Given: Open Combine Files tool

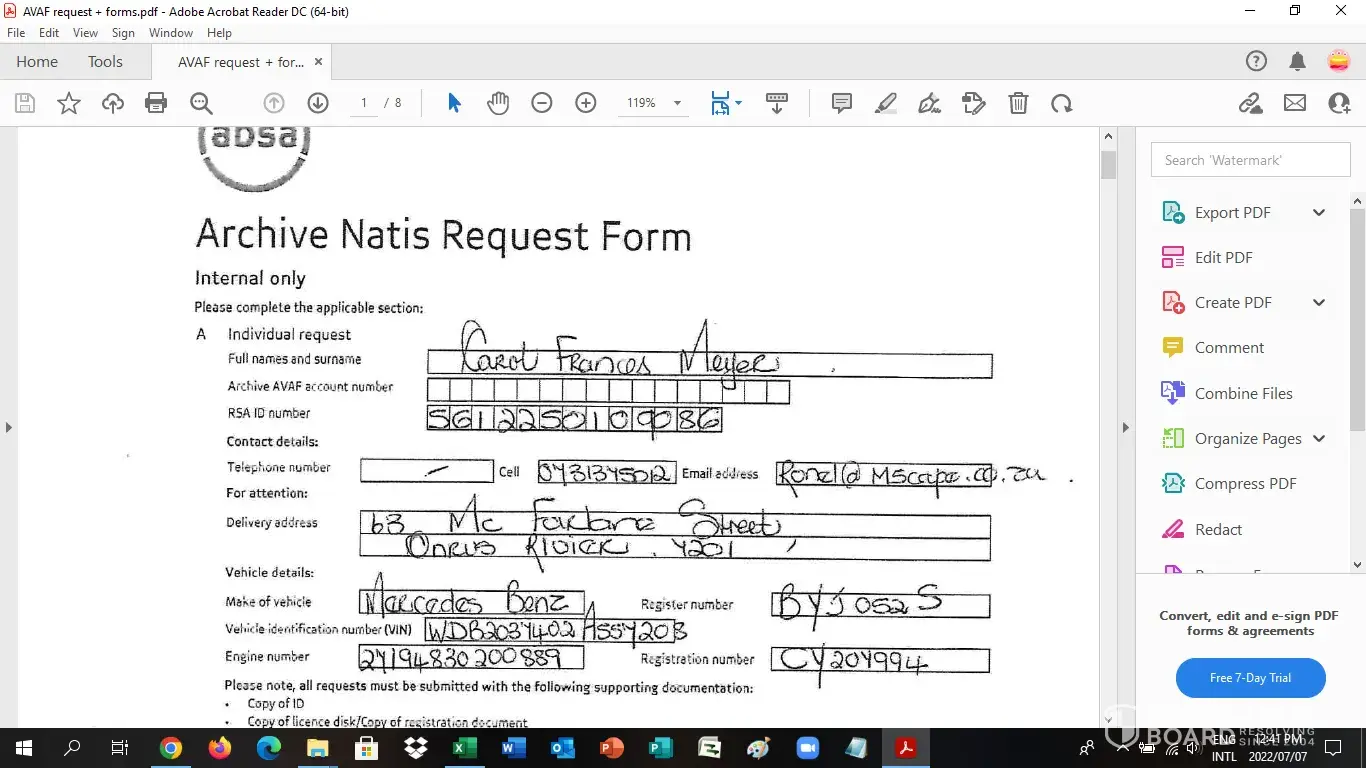Looking at the screenshot, I should tap(1243, 393).
